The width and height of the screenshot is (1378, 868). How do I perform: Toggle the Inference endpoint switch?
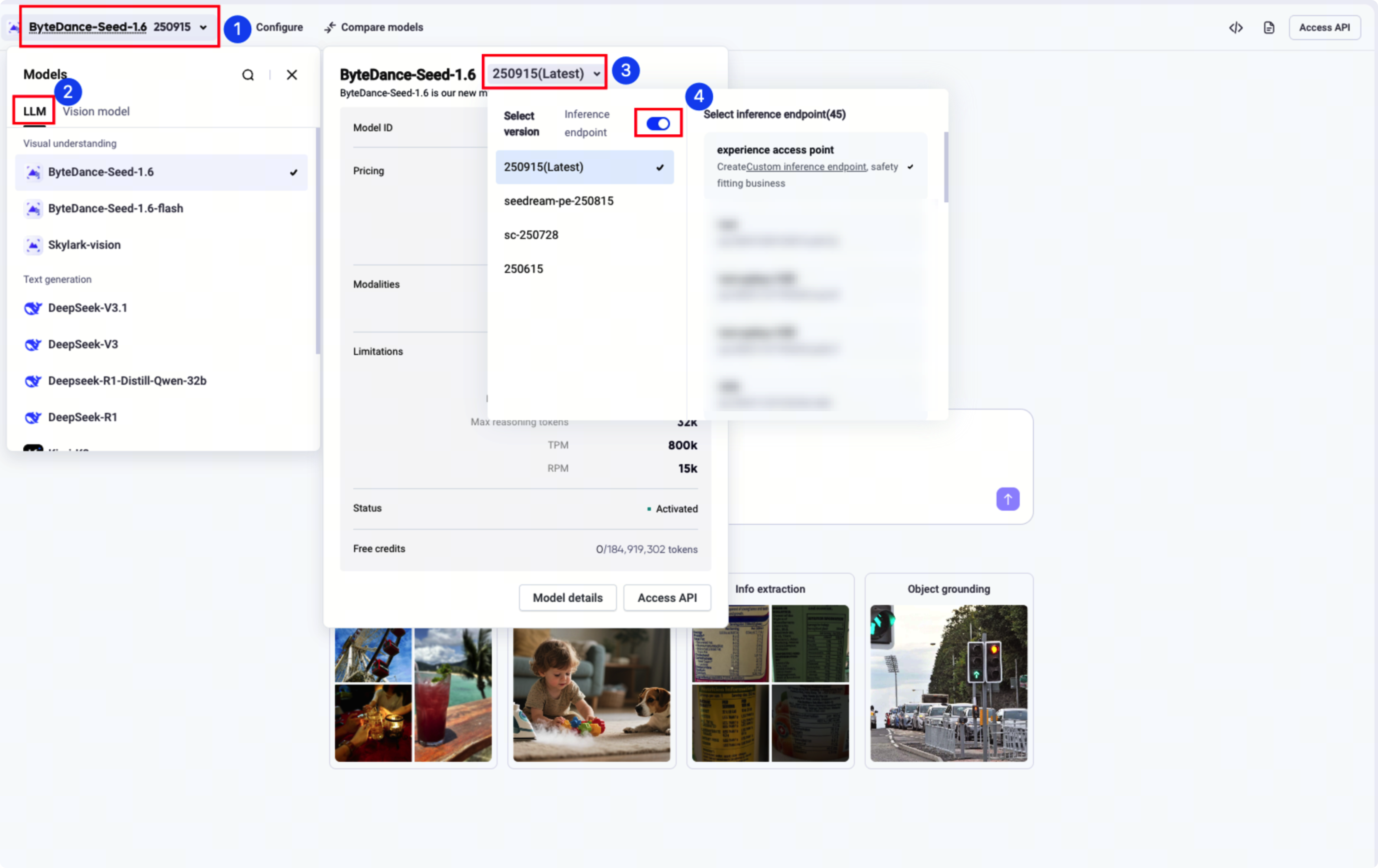(657, 124)
